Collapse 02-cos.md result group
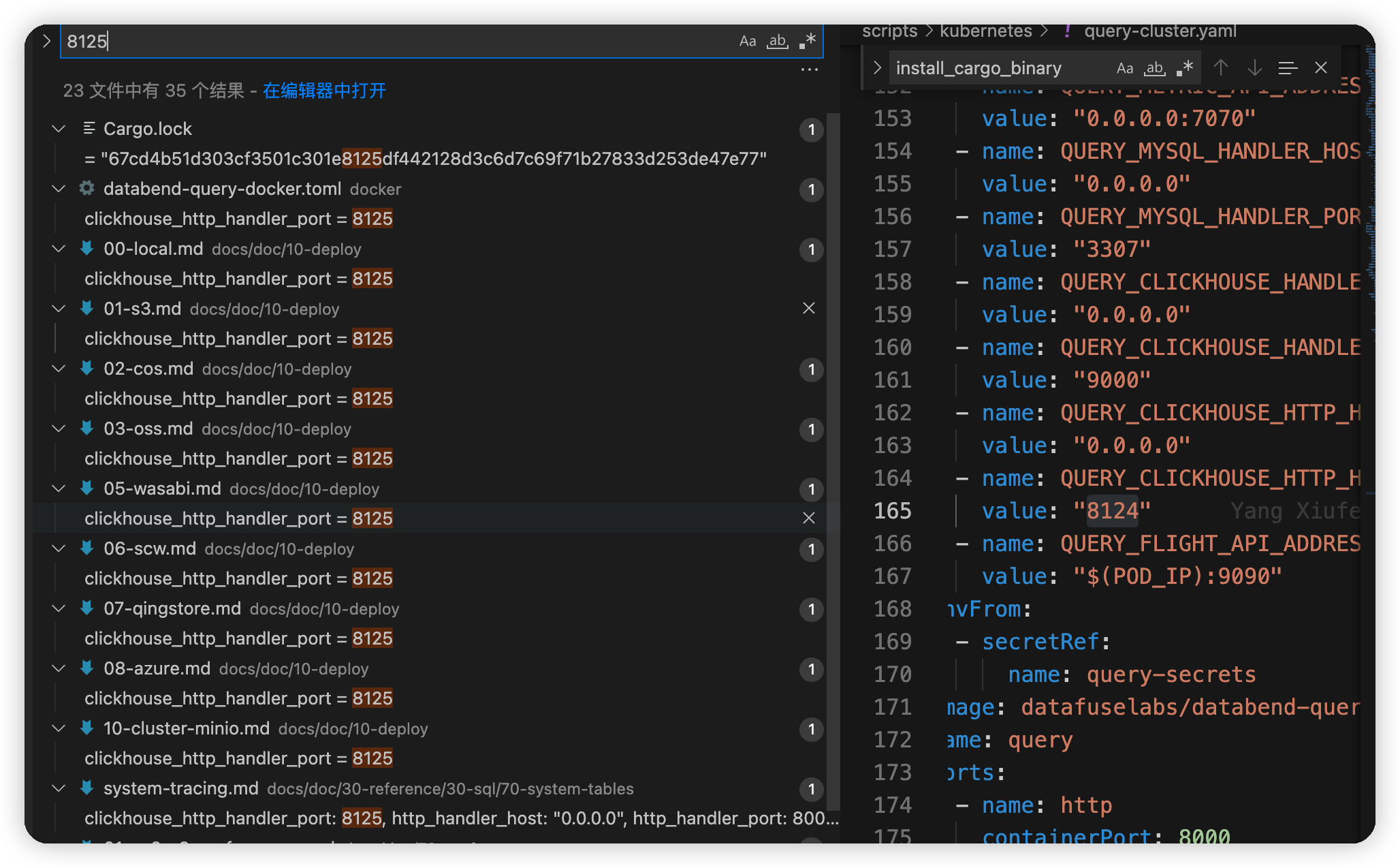The height and width of the screenshot is (868, 1400). (x=59, y=369)
